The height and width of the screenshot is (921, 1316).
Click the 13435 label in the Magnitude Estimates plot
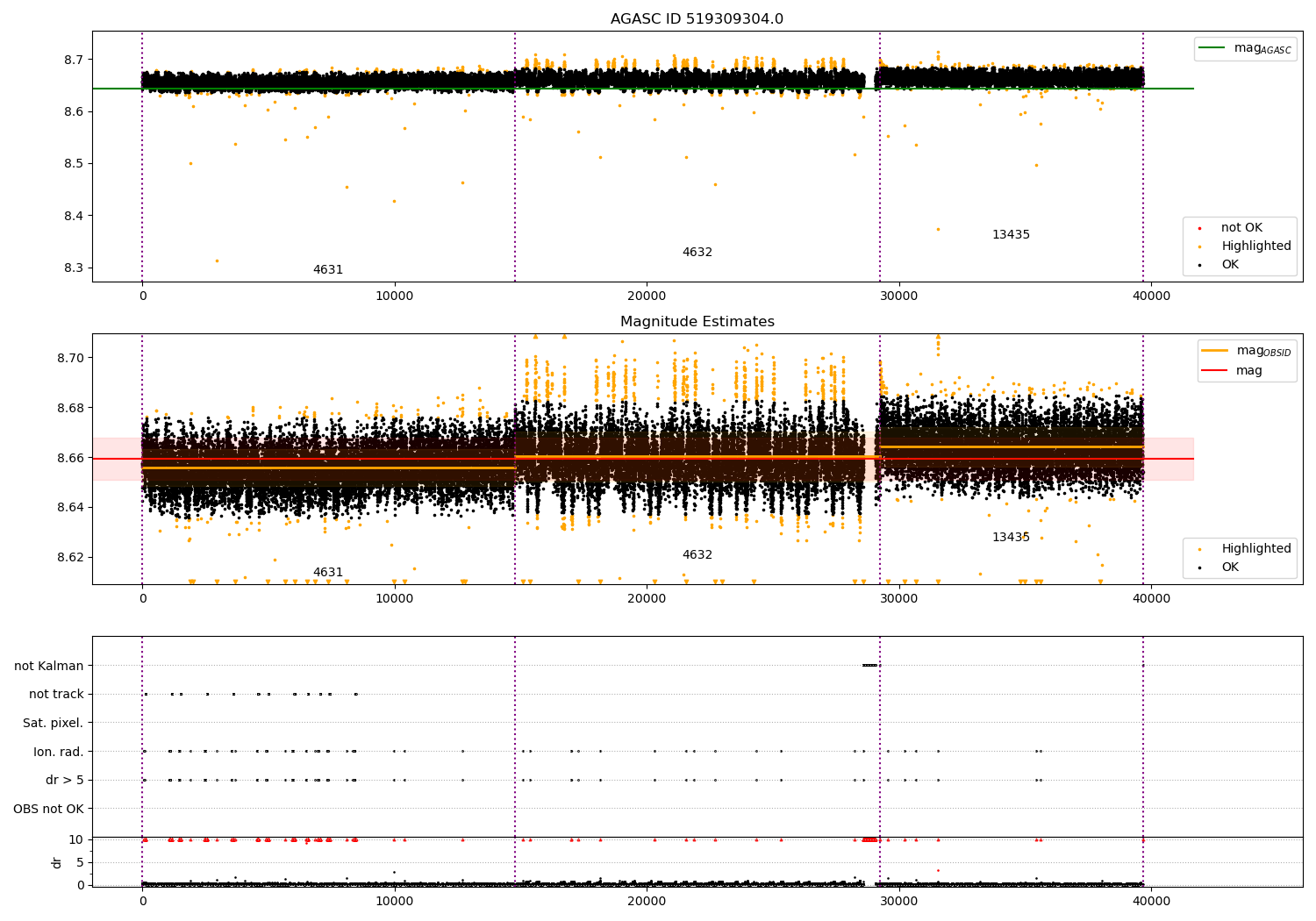(x=1011, y=538)
